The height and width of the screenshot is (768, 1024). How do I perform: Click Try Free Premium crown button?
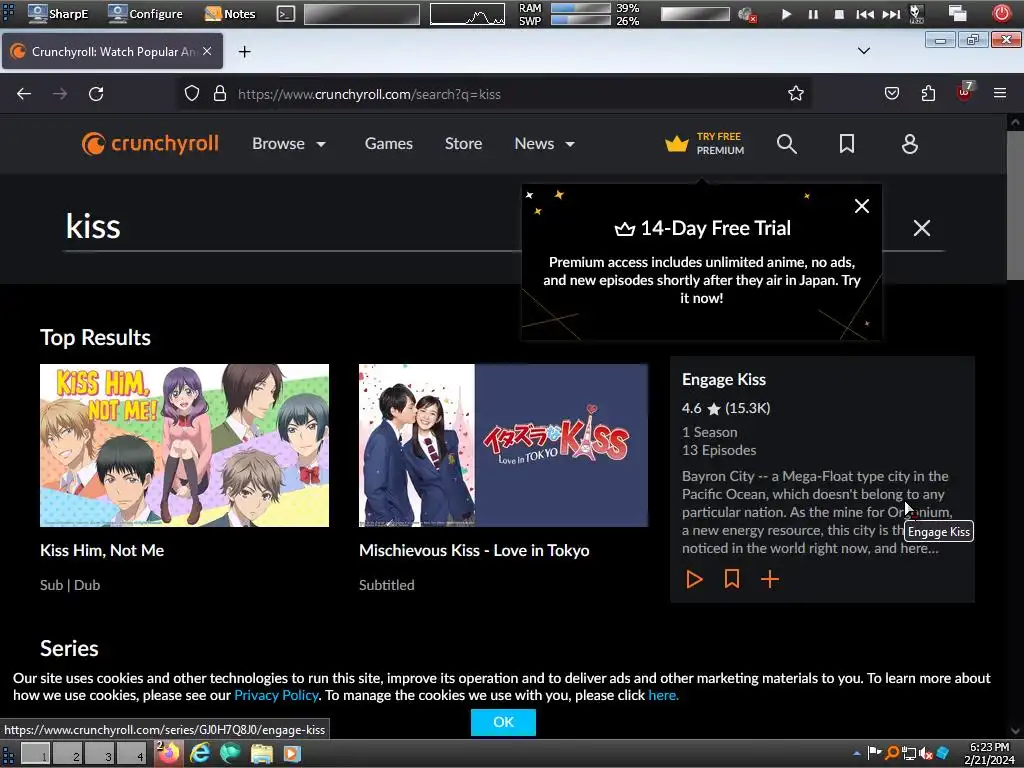tap(704, 144)
